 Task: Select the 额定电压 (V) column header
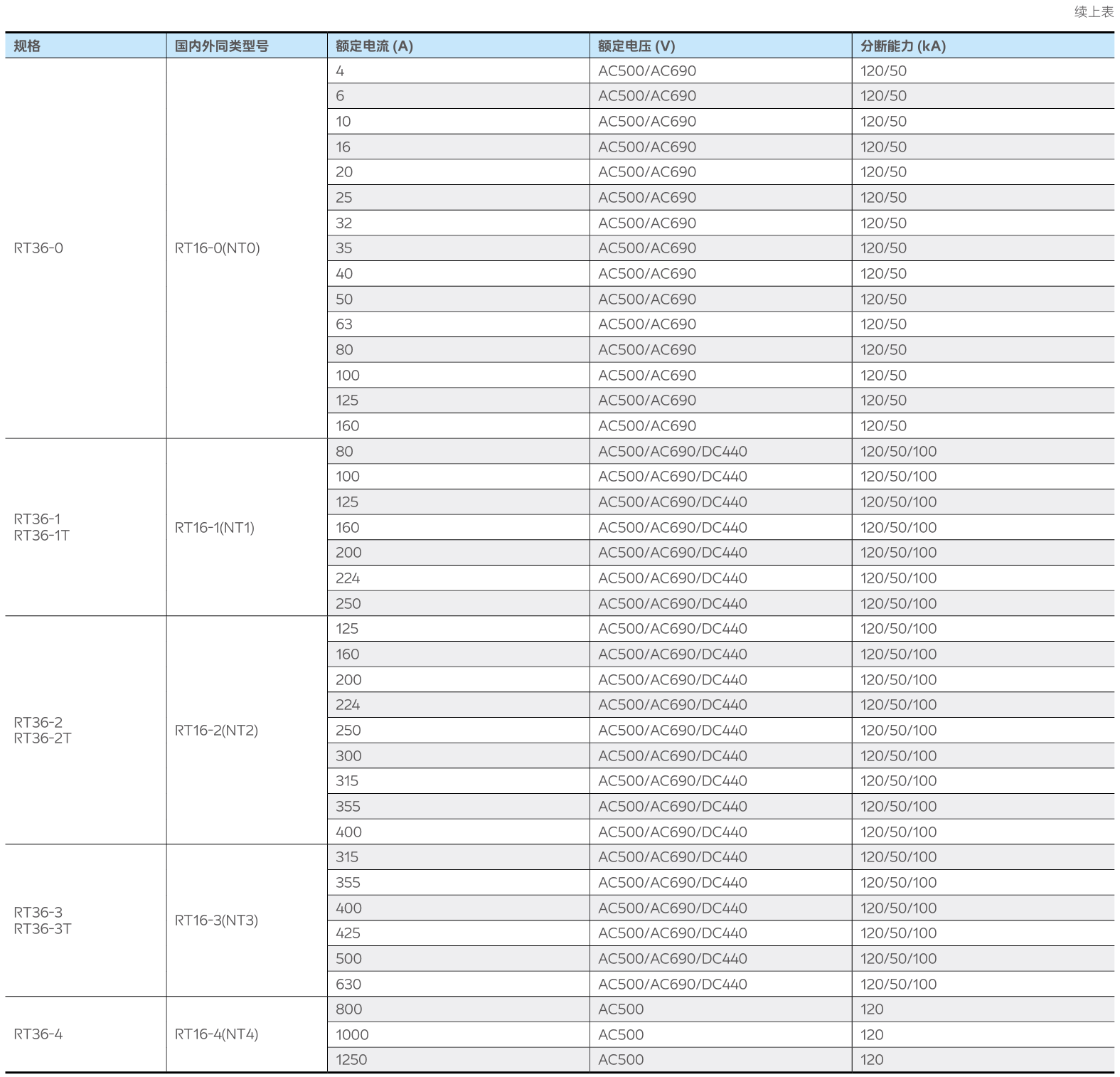coord(636,46)
